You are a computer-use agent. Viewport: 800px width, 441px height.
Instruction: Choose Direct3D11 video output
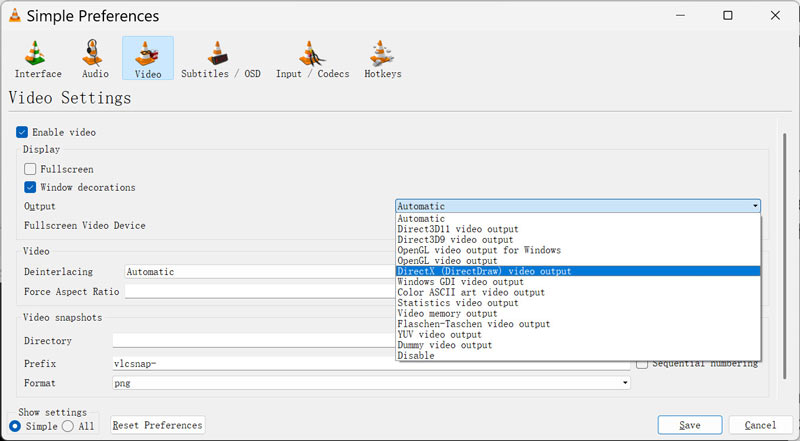click(578, 229)
